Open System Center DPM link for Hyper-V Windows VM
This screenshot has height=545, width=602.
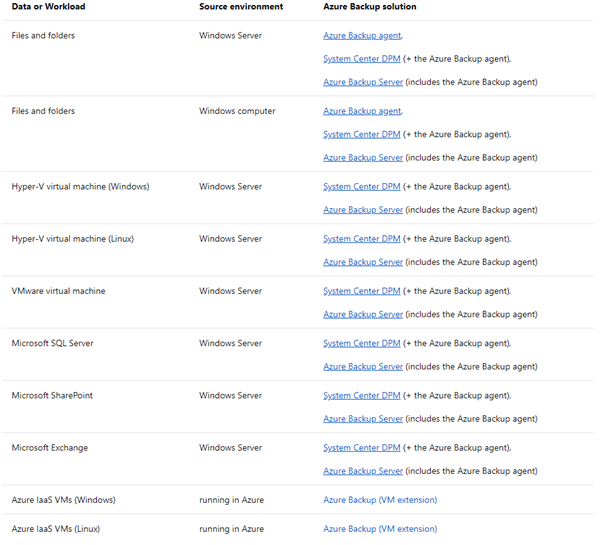coord(362,187)
